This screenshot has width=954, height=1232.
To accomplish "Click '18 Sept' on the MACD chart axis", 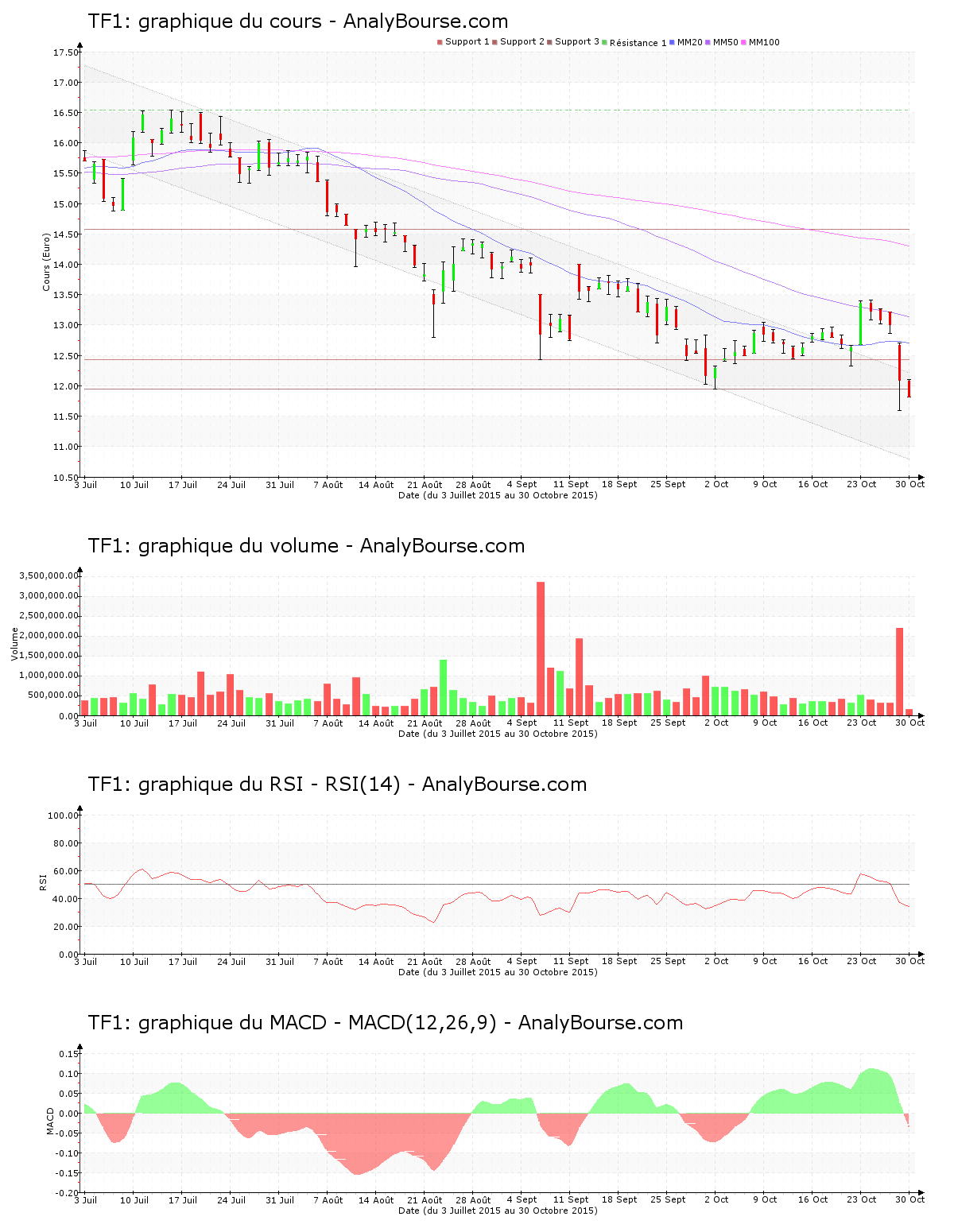I will pyautogui.click(x=619, y=1200).
